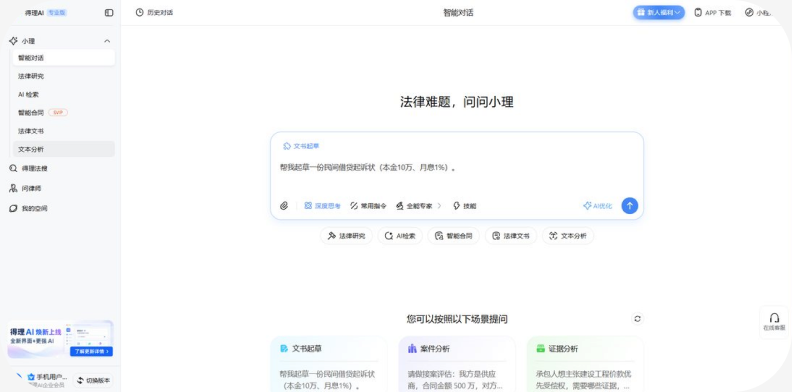Click the 得理AI 焕新上线 banner image
The height and width of the screenshot is (392, 792).
pos(60,339)
